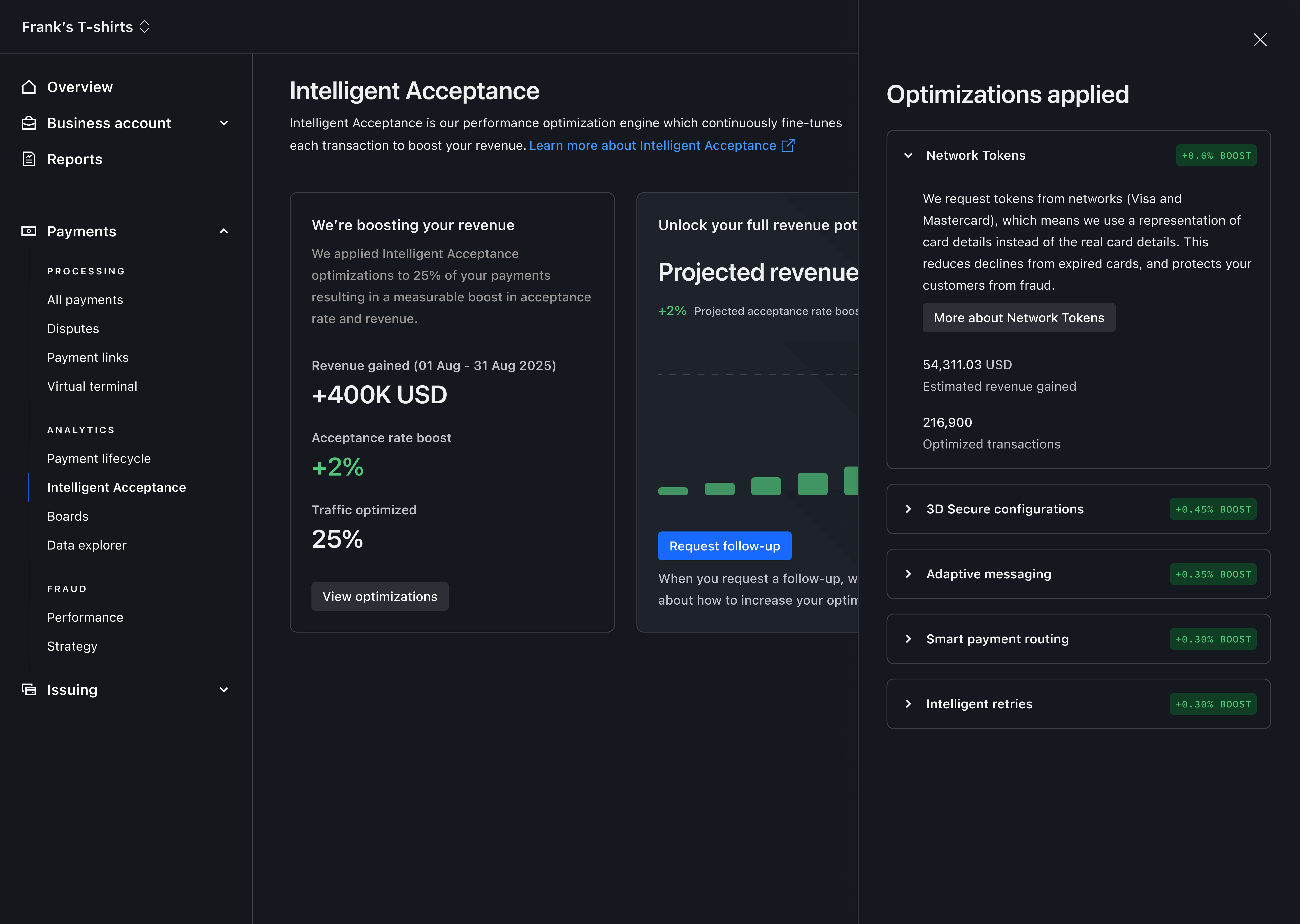Click the 54,311.03 USD value
Screen dimensions: 1300x924
pos(967,365)
